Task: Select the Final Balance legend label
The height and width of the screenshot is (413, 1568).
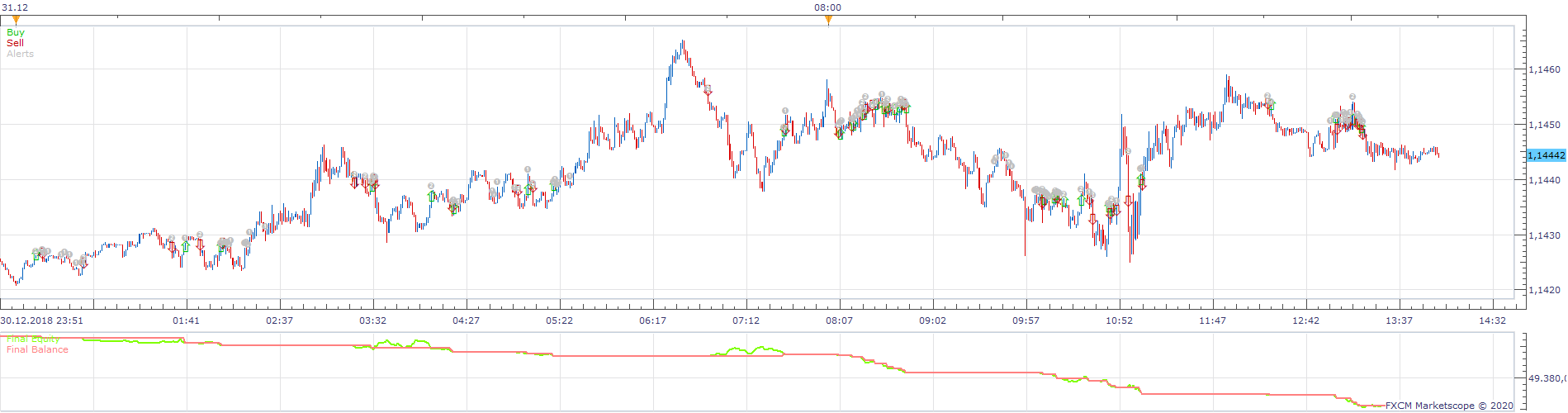Action: [x=37, y=349]
